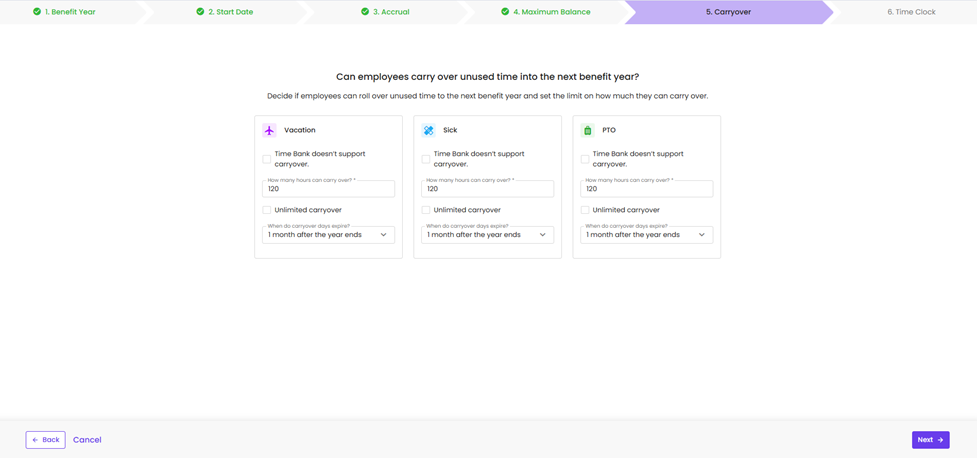Select the 5. Carryover step tab
Viewport: 977px width, 458px height.
pyautogui.click(x=728, y=12)
